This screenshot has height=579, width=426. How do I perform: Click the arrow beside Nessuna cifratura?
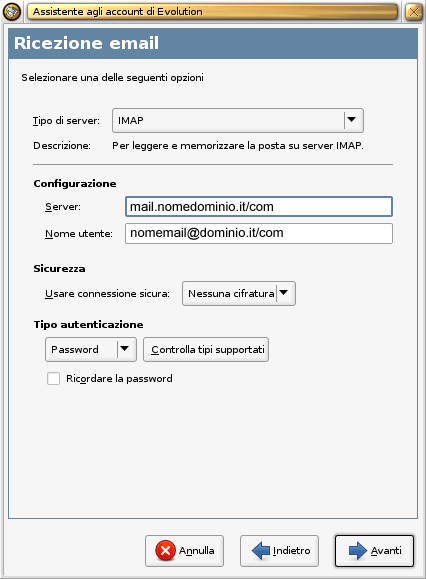point(284,293)
